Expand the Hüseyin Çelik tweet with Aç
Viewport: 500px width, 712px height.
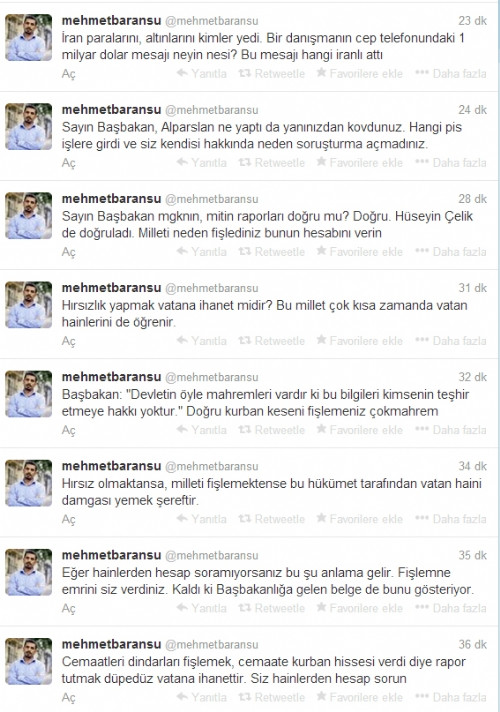pyautogui.click(x=69, y=252)
